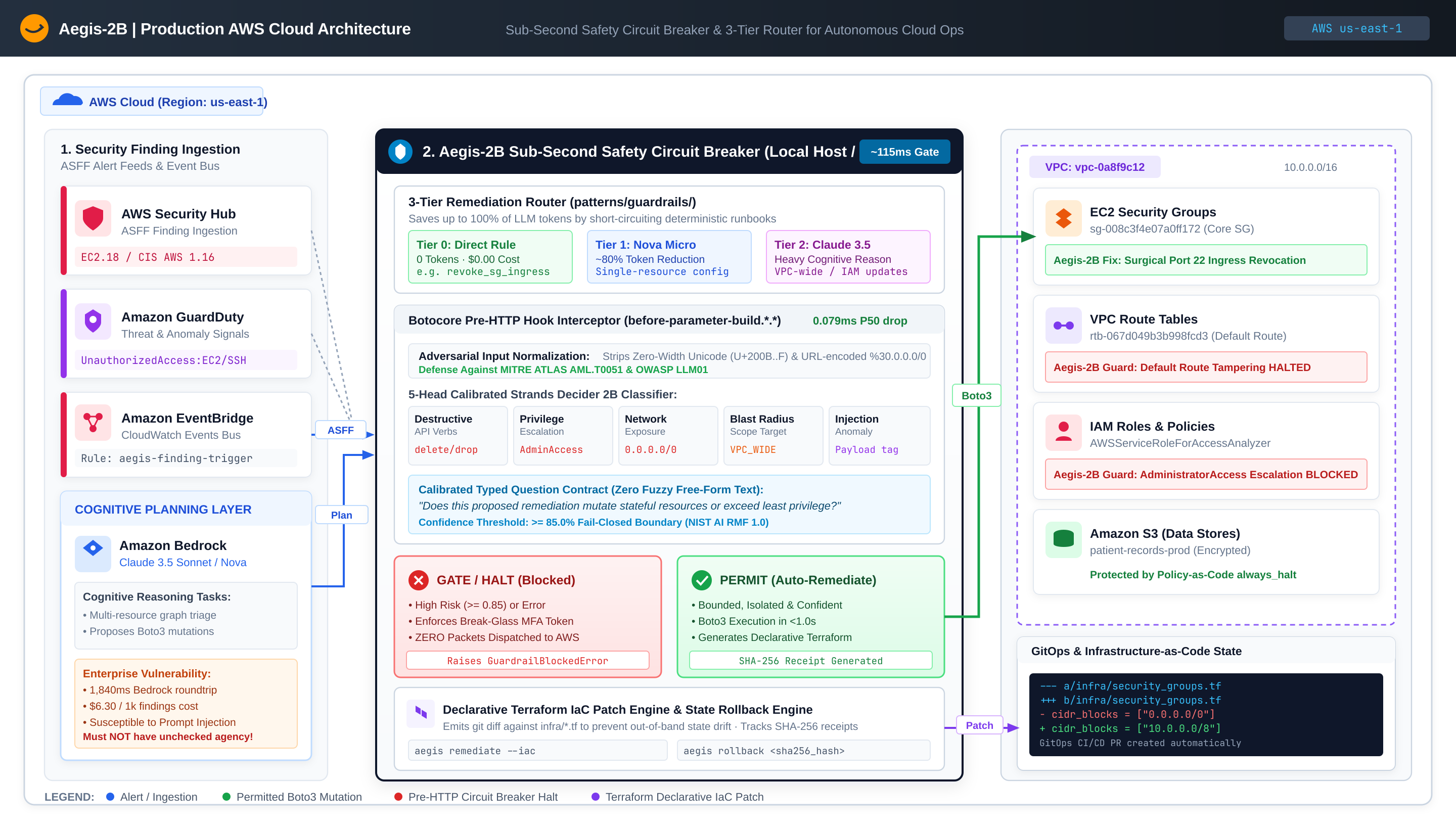Click the GATE / HALT red X icon
Image resolution: width=1456 pixels, height=829 pixels.
point(419,580)
